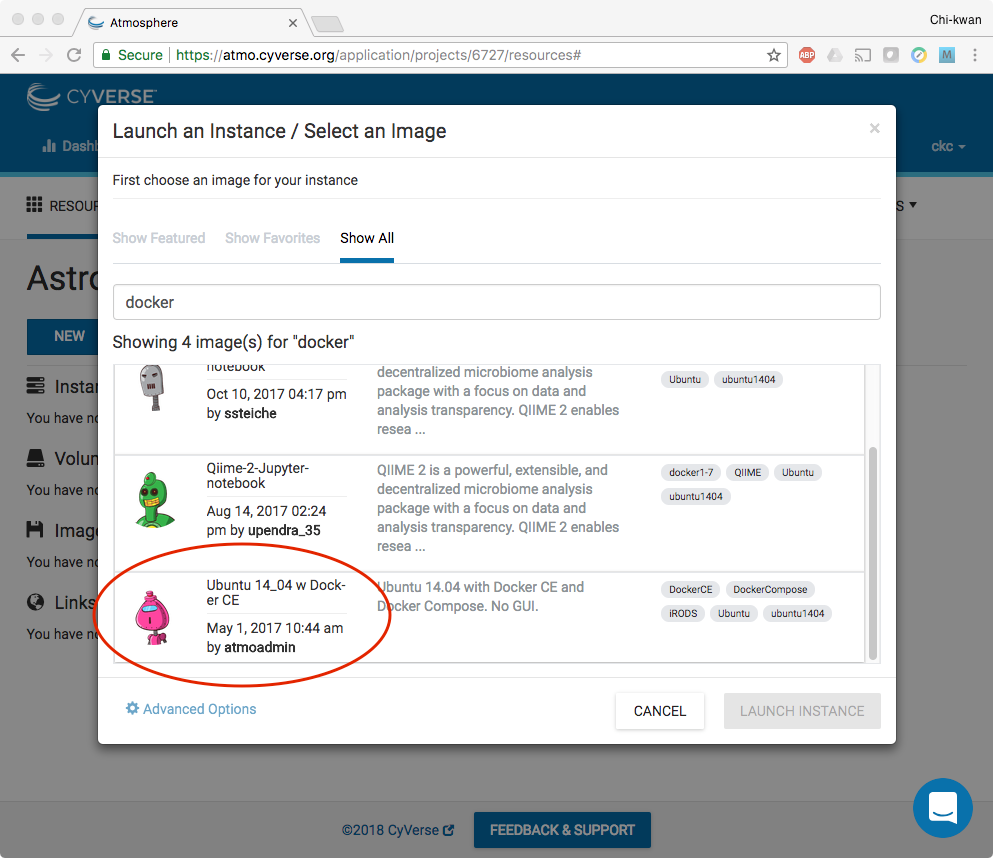Click the NEW button
Image resolution: width=993 pixels, height=858 pixels.
(70, 336)
